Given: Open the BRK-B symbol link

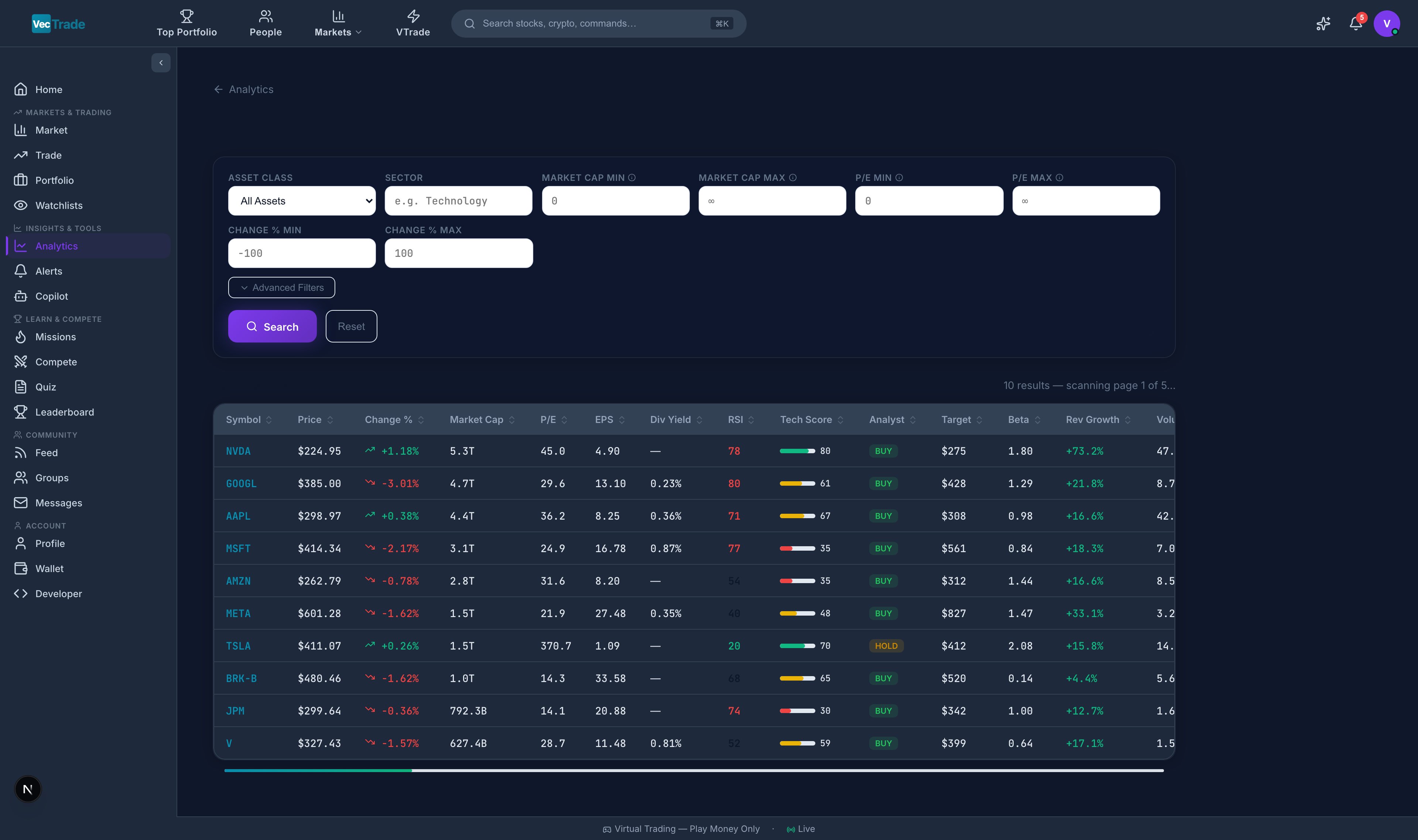Looking at the screenshot, I should (241, 678).
